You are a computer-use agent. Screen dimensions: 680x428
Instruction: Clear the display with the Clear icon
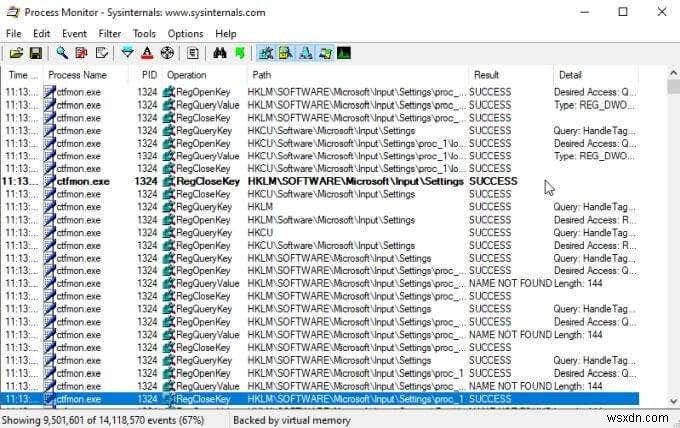pyautogui.click(x=101, y=53)
